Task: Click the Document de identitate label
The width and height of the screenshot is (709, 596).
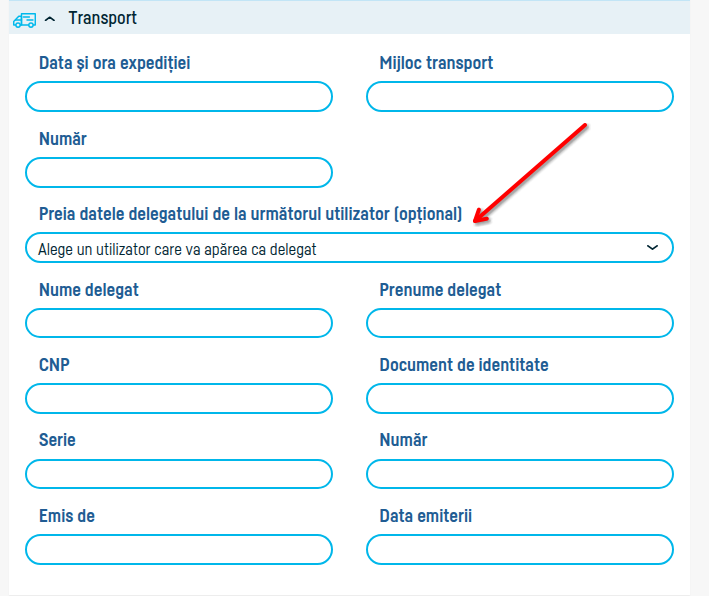Action: (464, 365)
